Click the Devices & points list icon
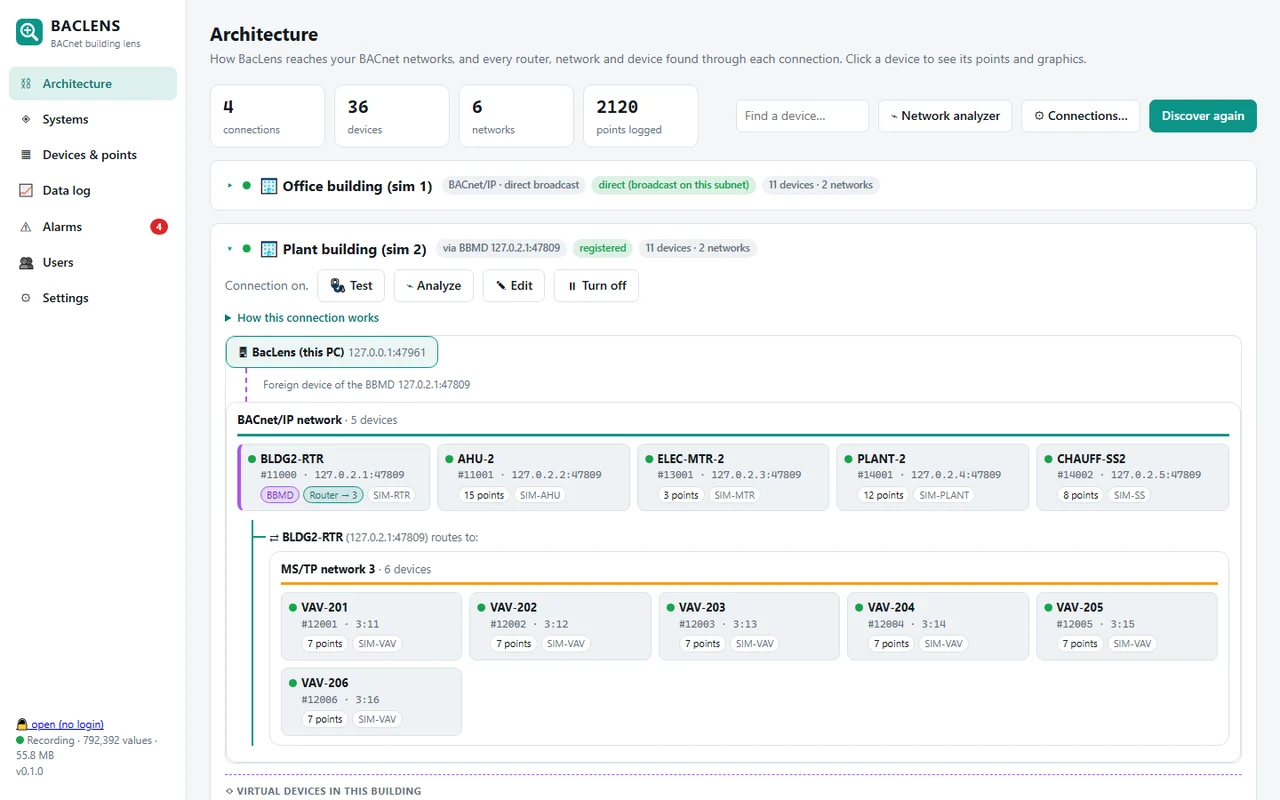 (26, 155)
